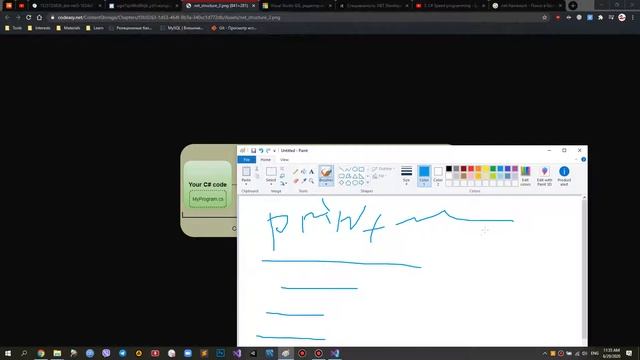Choose Color 1 foreground box
Viewport: 640px width, 360px height.
point(424,176)
